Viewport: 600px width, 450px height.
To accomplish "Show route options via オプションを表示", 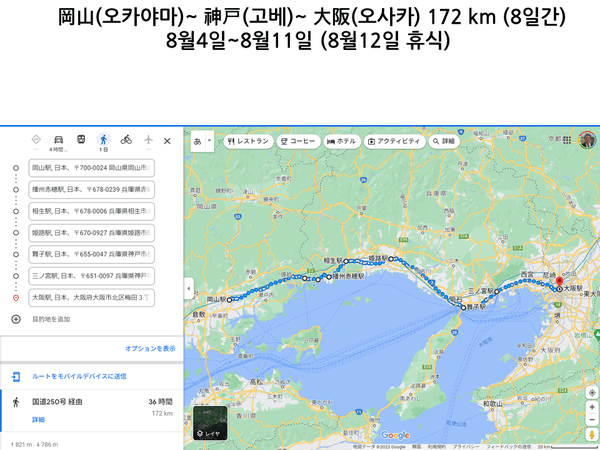I will [x=150, y=348].
